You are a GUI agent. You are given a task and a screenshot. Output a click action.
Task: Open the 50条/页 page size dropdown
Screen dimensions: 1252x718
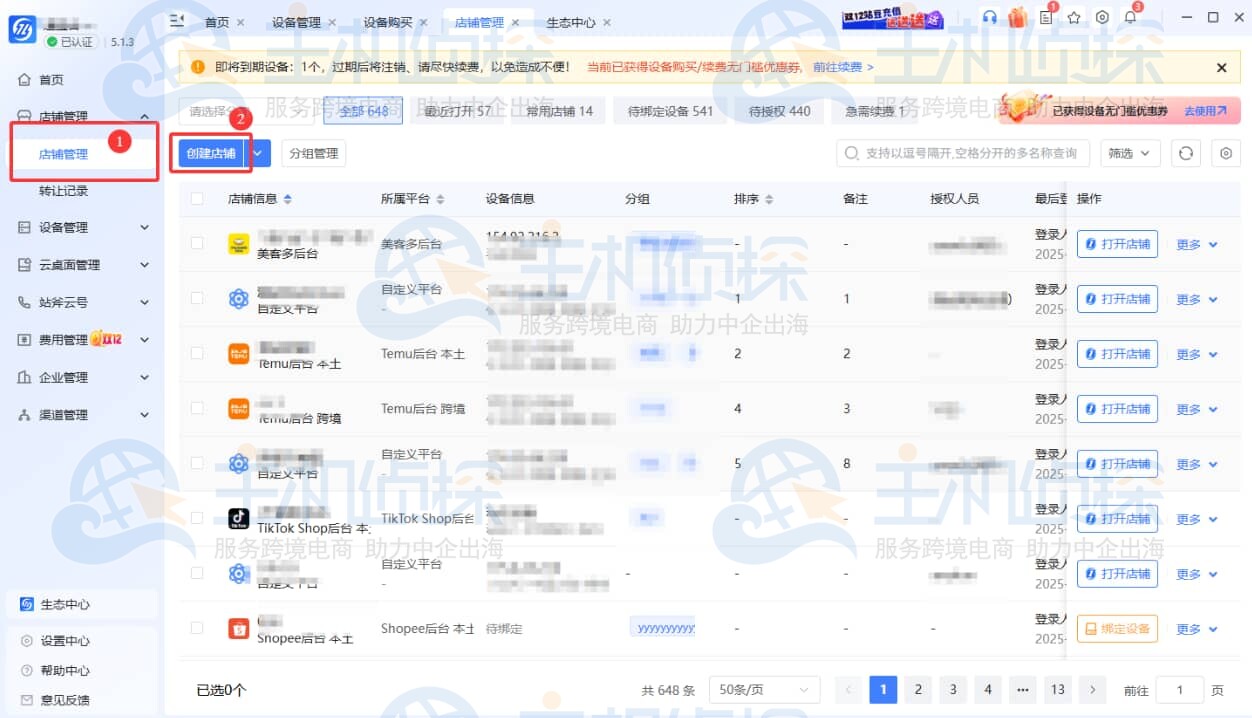(x=764, y=689)
